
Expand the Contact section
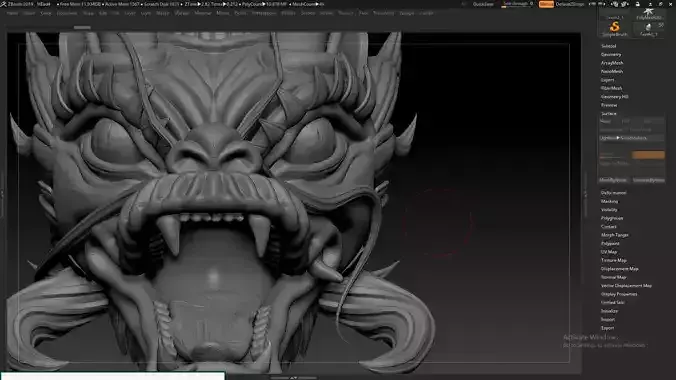(x=609, y=226)
